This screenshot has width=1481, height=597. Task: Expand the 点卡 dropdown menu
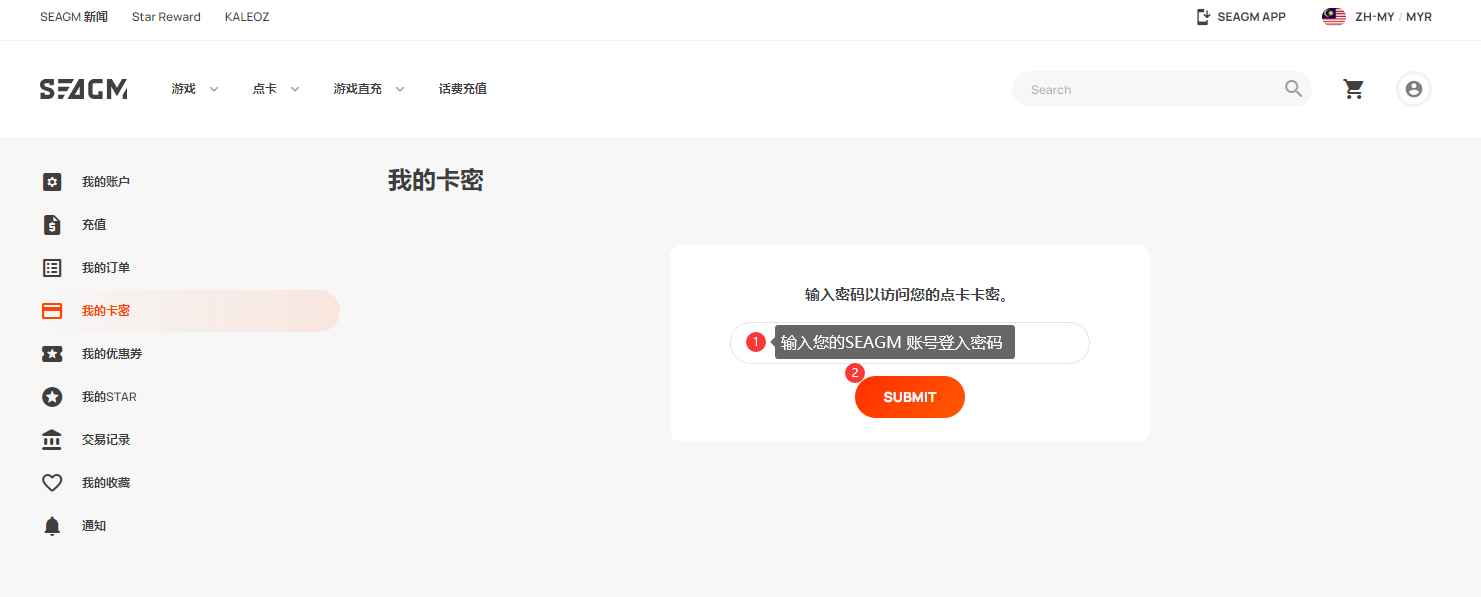coord(276,89)
